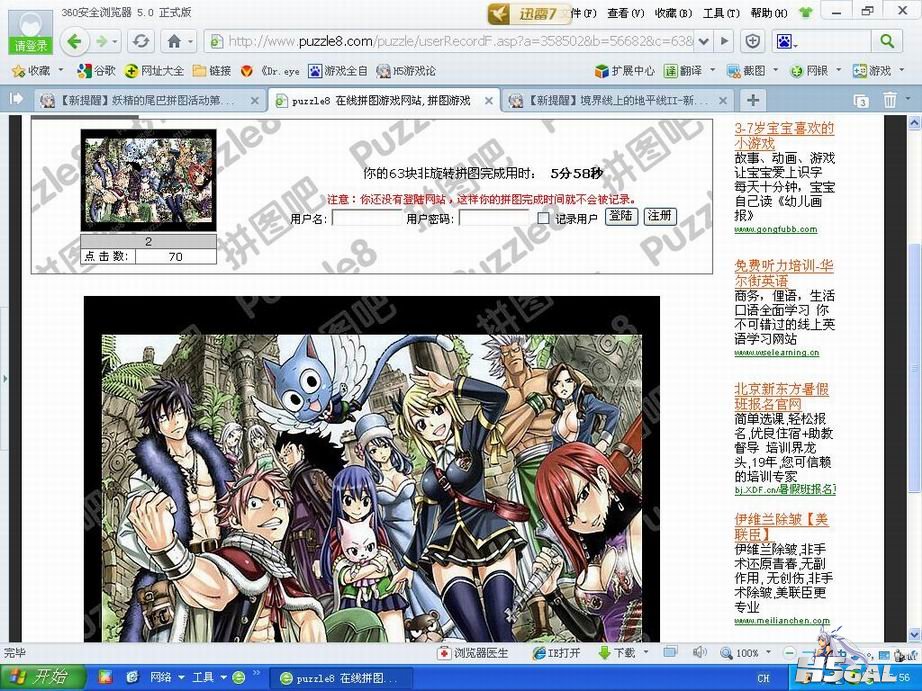The width and height of the screenshot is (922, 691).
Task: Click the green magnifier search button
Action: 886,41
